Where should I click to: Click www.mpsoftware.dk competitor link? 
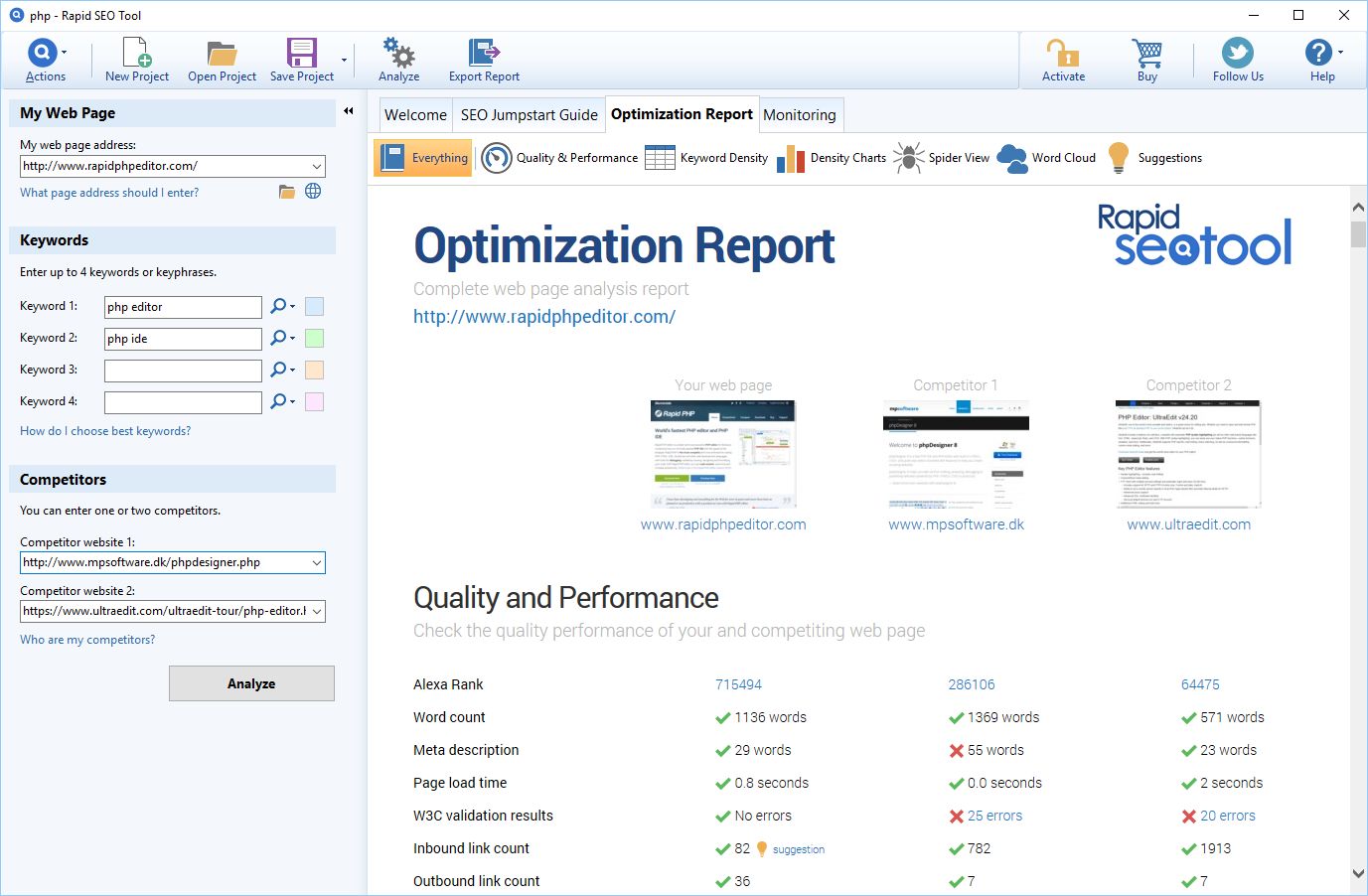tap(956, 524)
